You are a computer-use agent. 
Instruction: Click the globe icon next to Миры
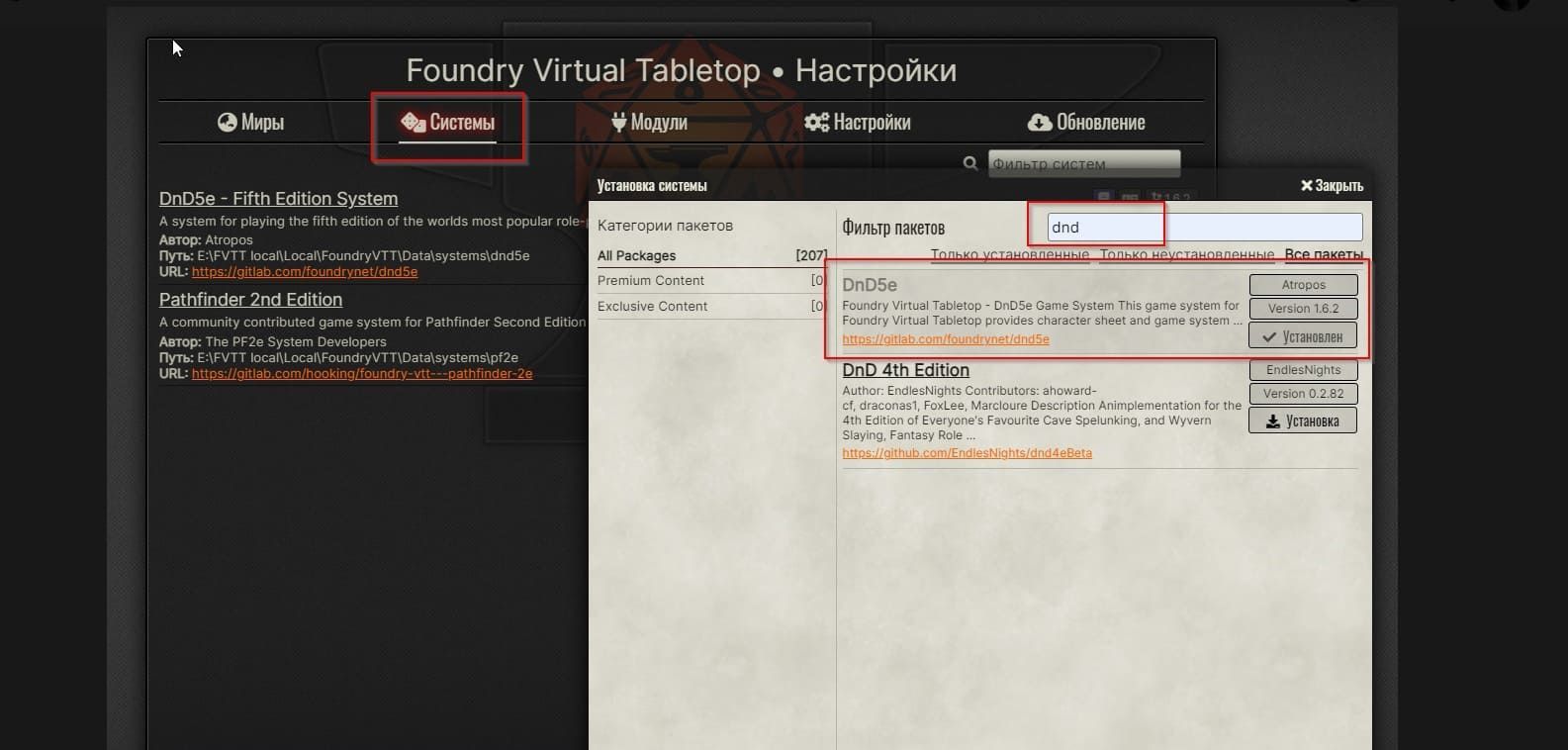point(228,122)
